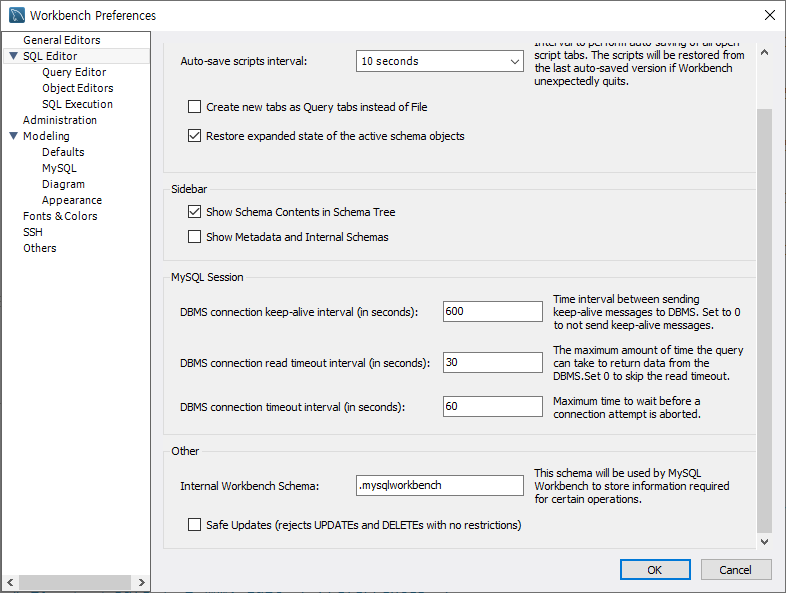Viewport: 786px width, 593px height.
Task: Select the Others preferences page
Action: click(x=40, y=248)
